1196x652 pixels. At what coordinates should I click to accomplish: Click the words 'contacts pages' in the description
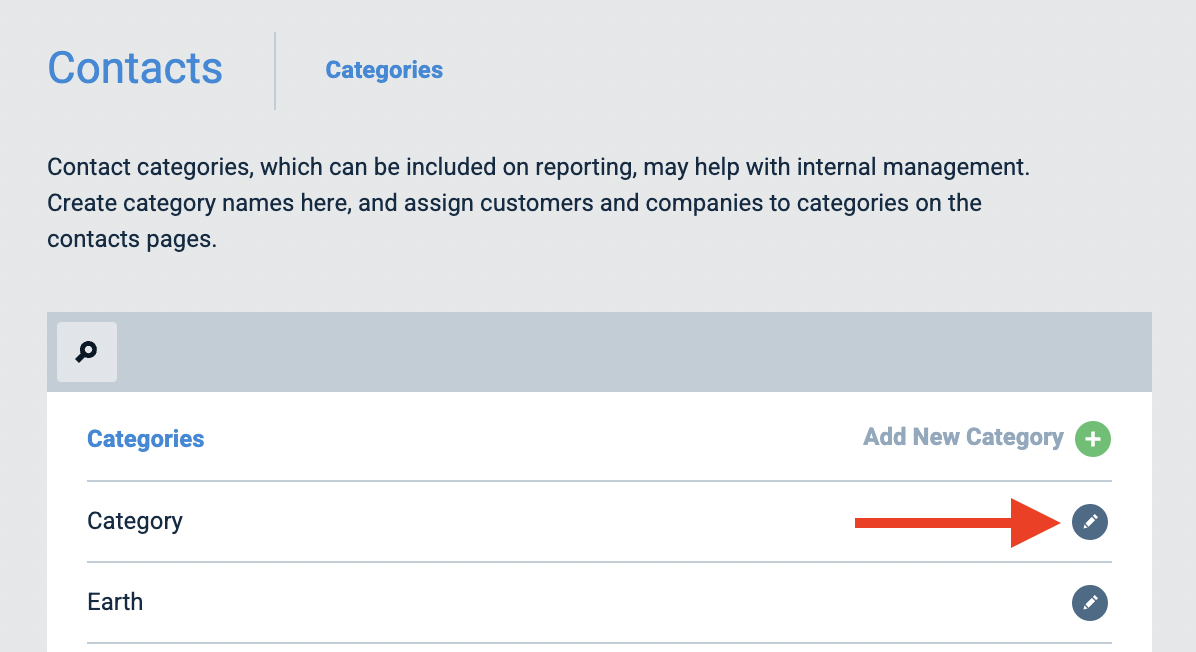pyautogui.click(x=132, y=239)
